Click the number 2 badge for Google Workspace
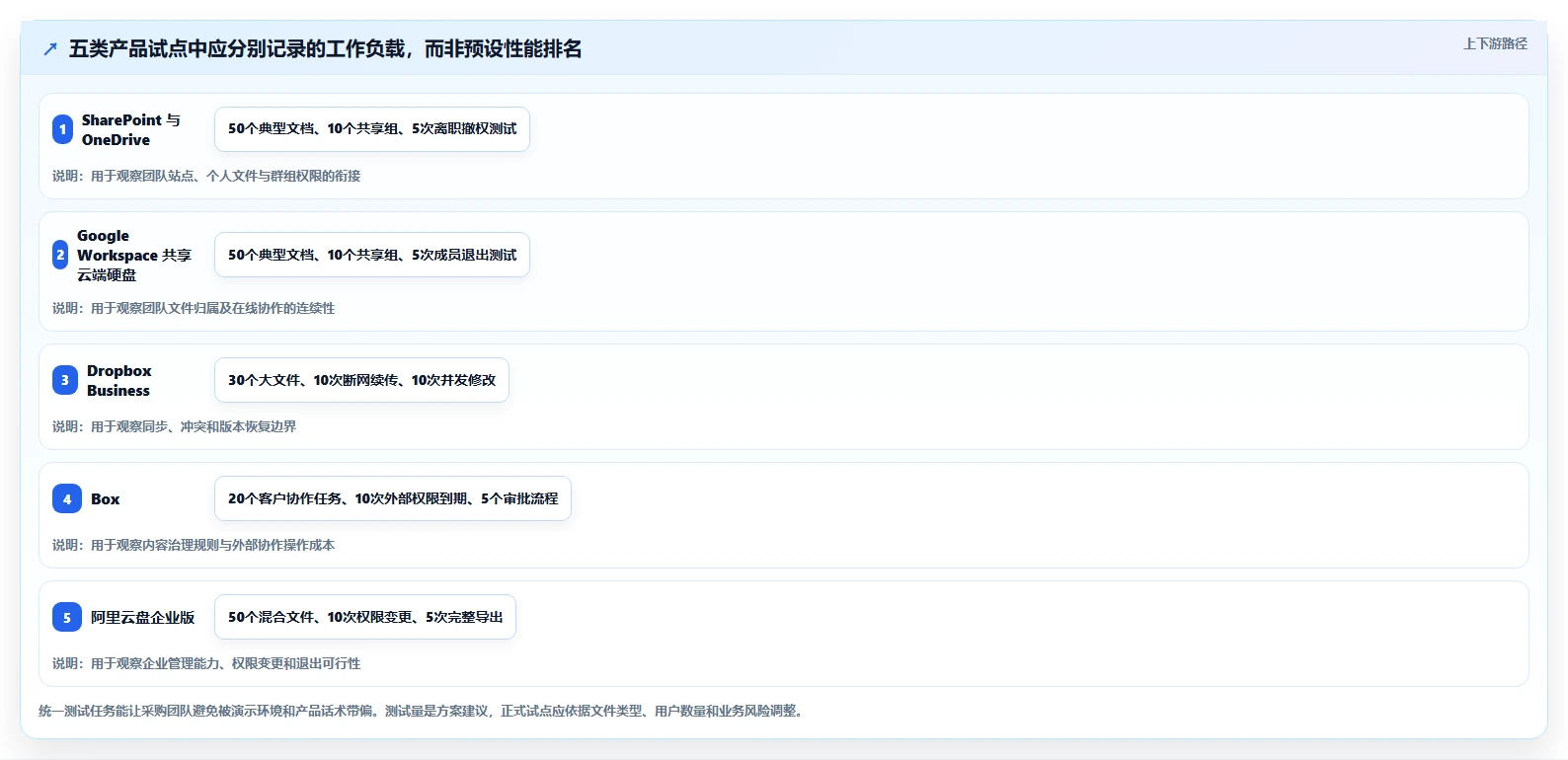Viewport: 1568px width, 760px height. (60, 255)
